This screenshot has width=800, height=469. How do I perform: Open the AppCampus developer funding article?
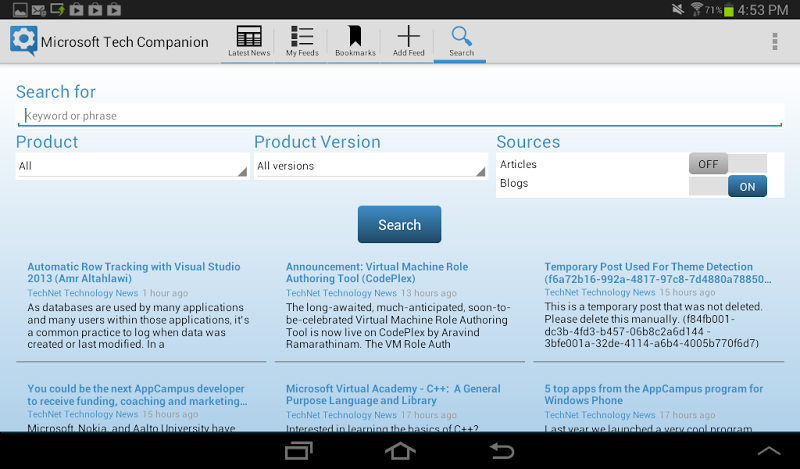coord(137,395)
